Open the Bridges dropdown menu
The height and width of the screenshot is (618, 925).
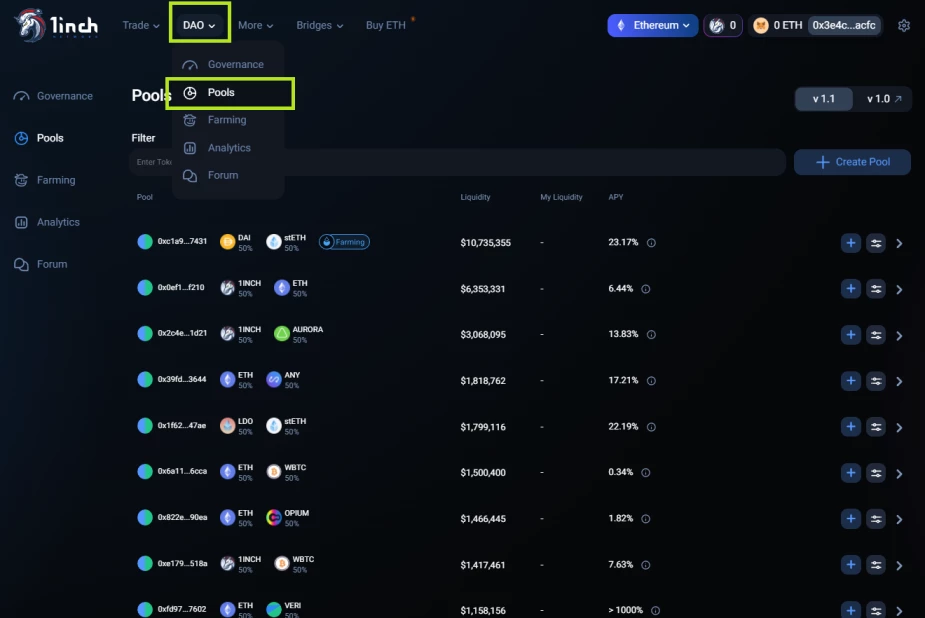tap(319, 25)
